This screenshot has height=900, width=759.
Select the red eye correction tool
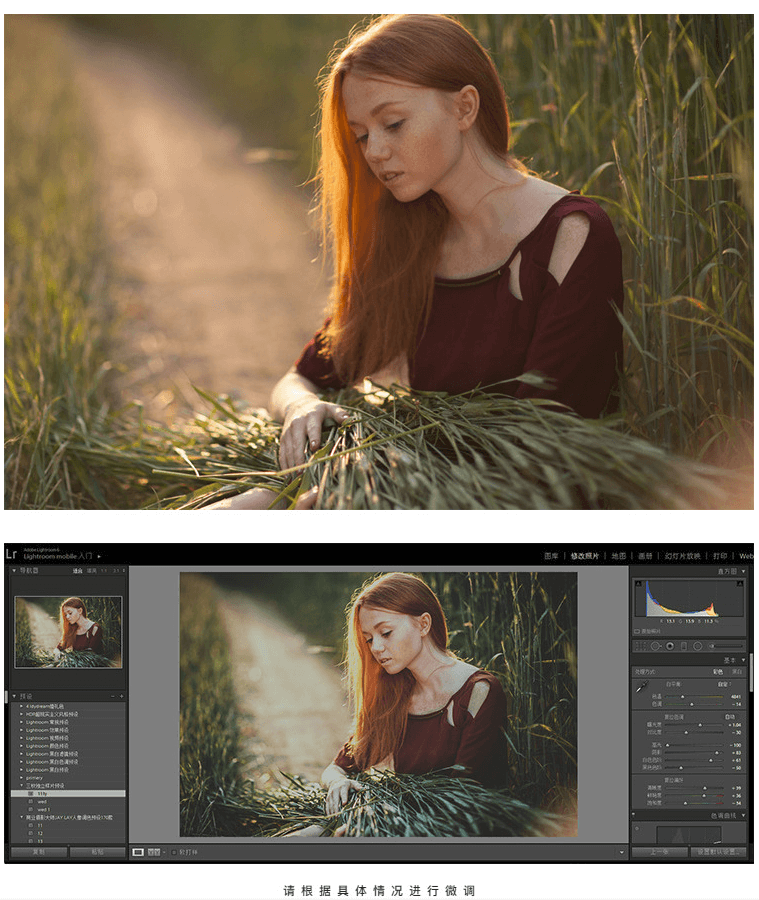(669, 646)
